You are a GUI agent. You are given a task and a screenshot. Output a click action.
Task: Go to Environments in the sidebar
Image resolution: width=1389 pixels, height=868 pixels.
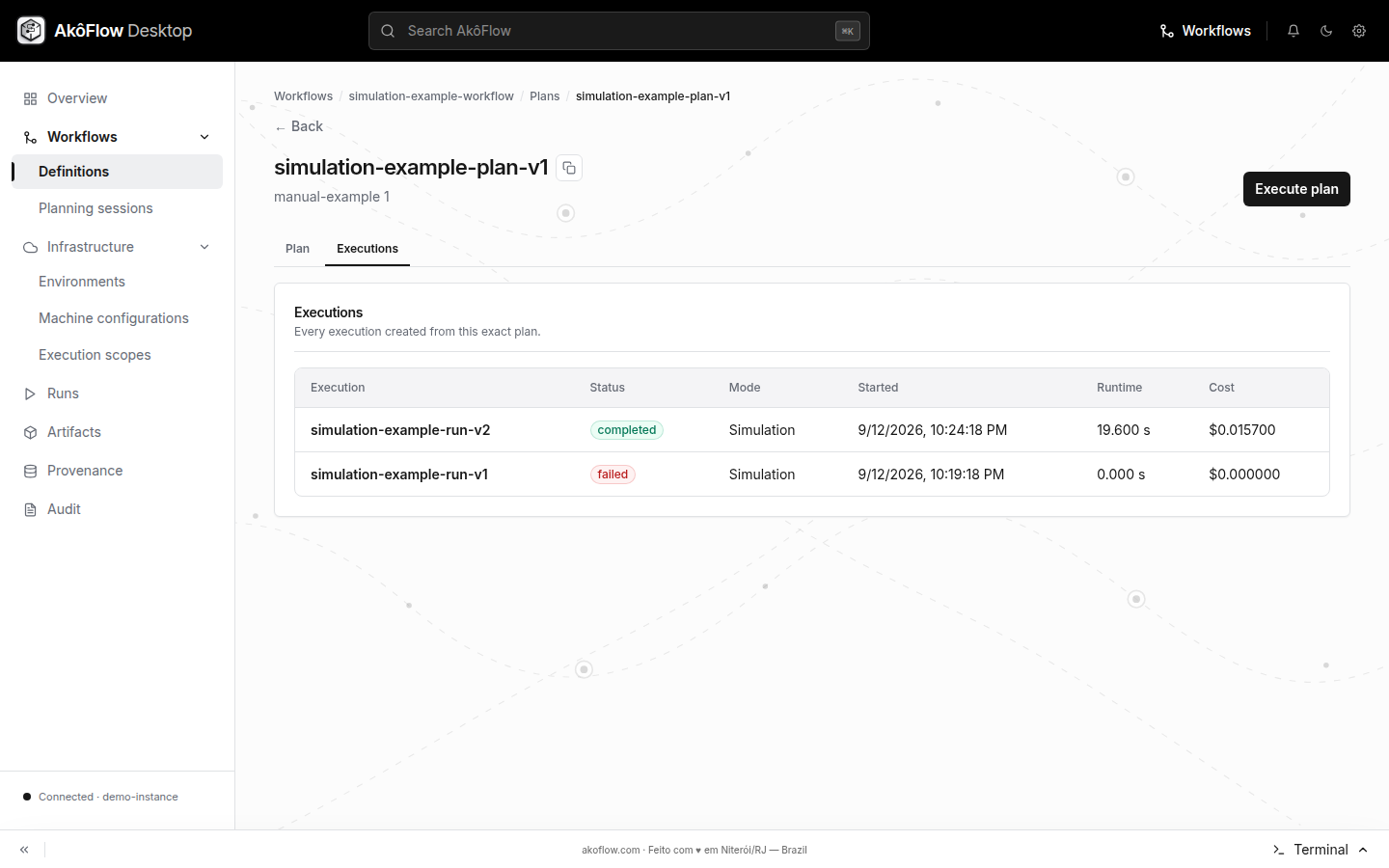click(x=117, y=282)
